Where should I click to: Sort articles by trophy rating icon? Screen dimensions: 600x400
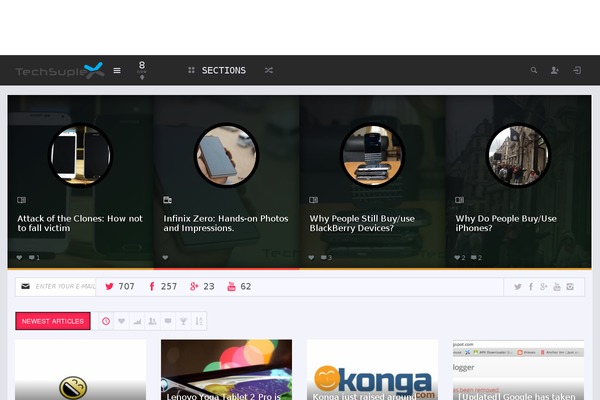coord(183,321)
